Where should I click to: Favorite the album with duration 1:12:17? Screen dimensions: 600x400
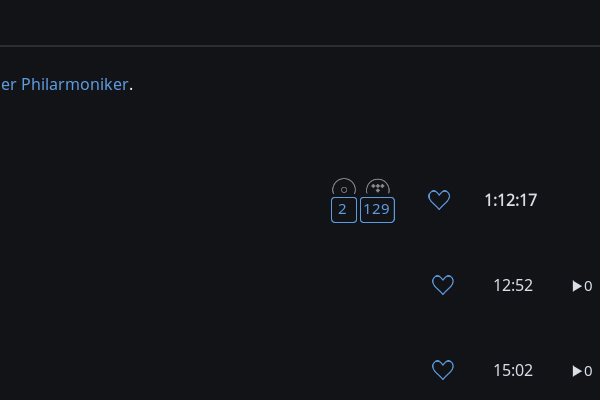point(439,200)
